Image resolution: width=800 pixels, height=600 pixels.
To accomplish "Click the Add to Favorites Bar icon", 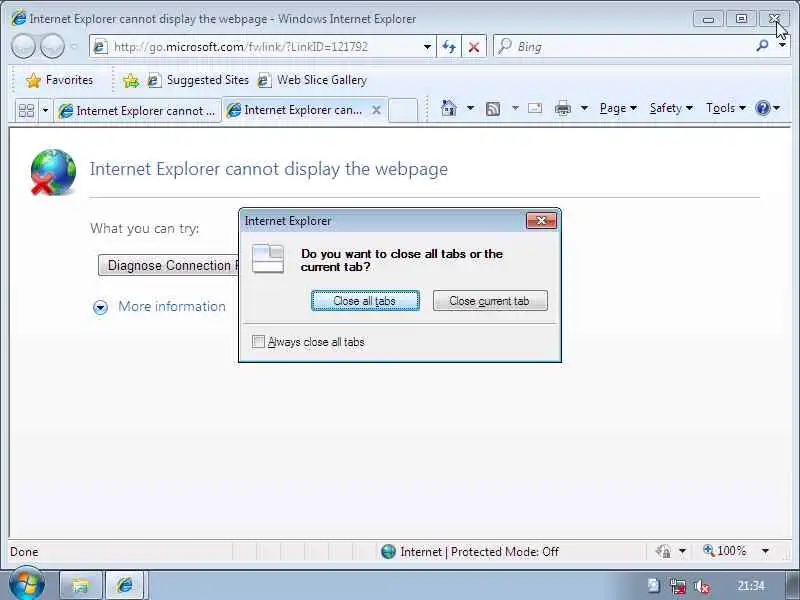I will coord(131,80).
